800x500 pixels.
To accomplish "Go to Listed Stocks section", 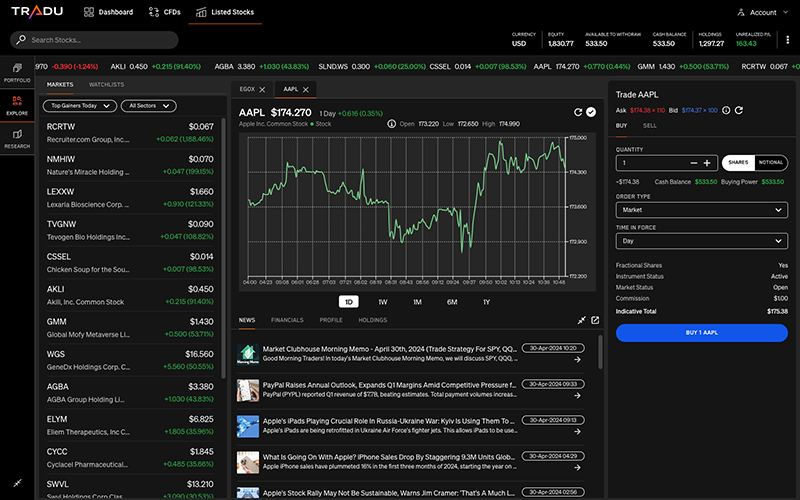I will point(225,12).
